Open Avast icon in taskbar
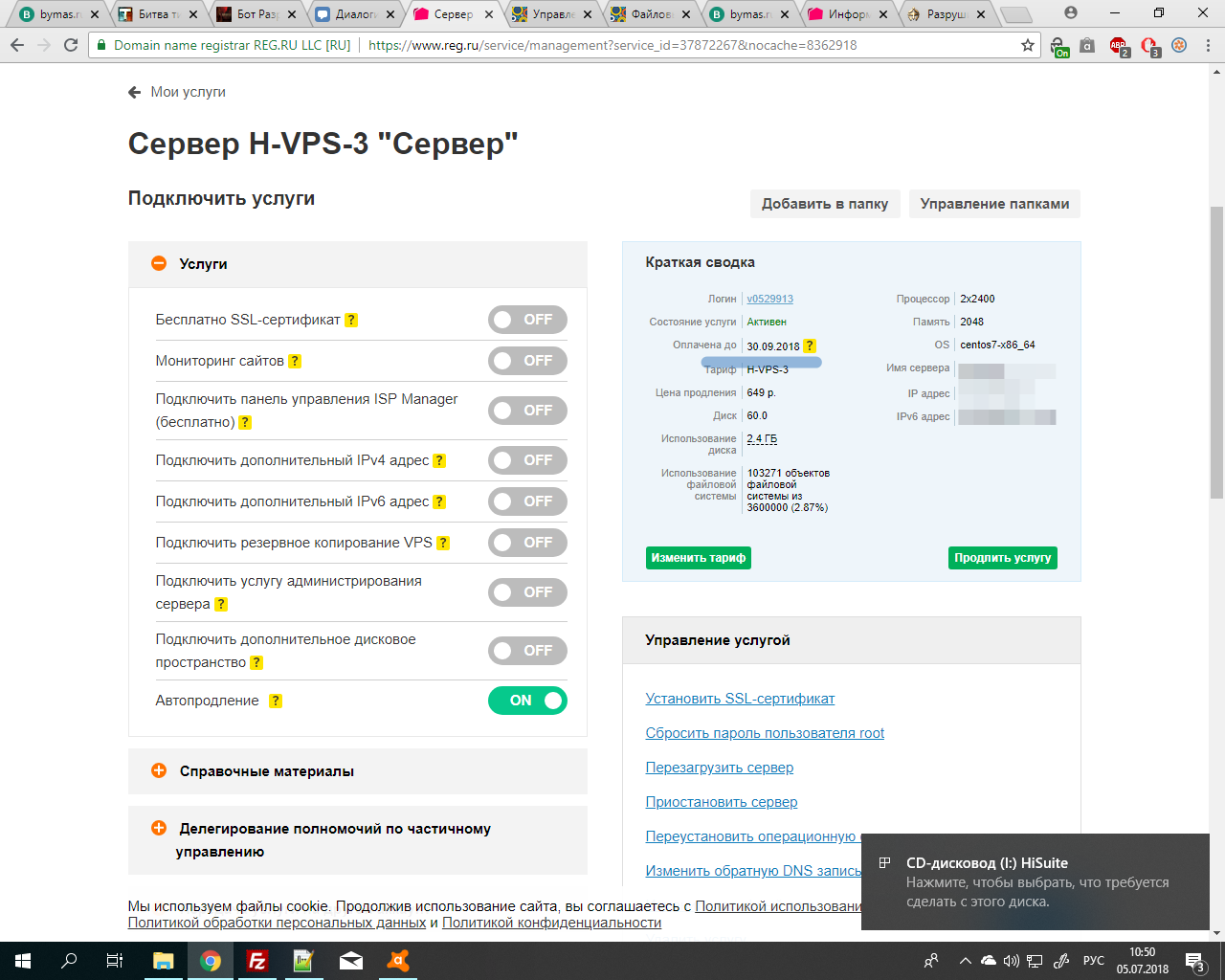Screen dimensions: 1225x980 point(397,961)
